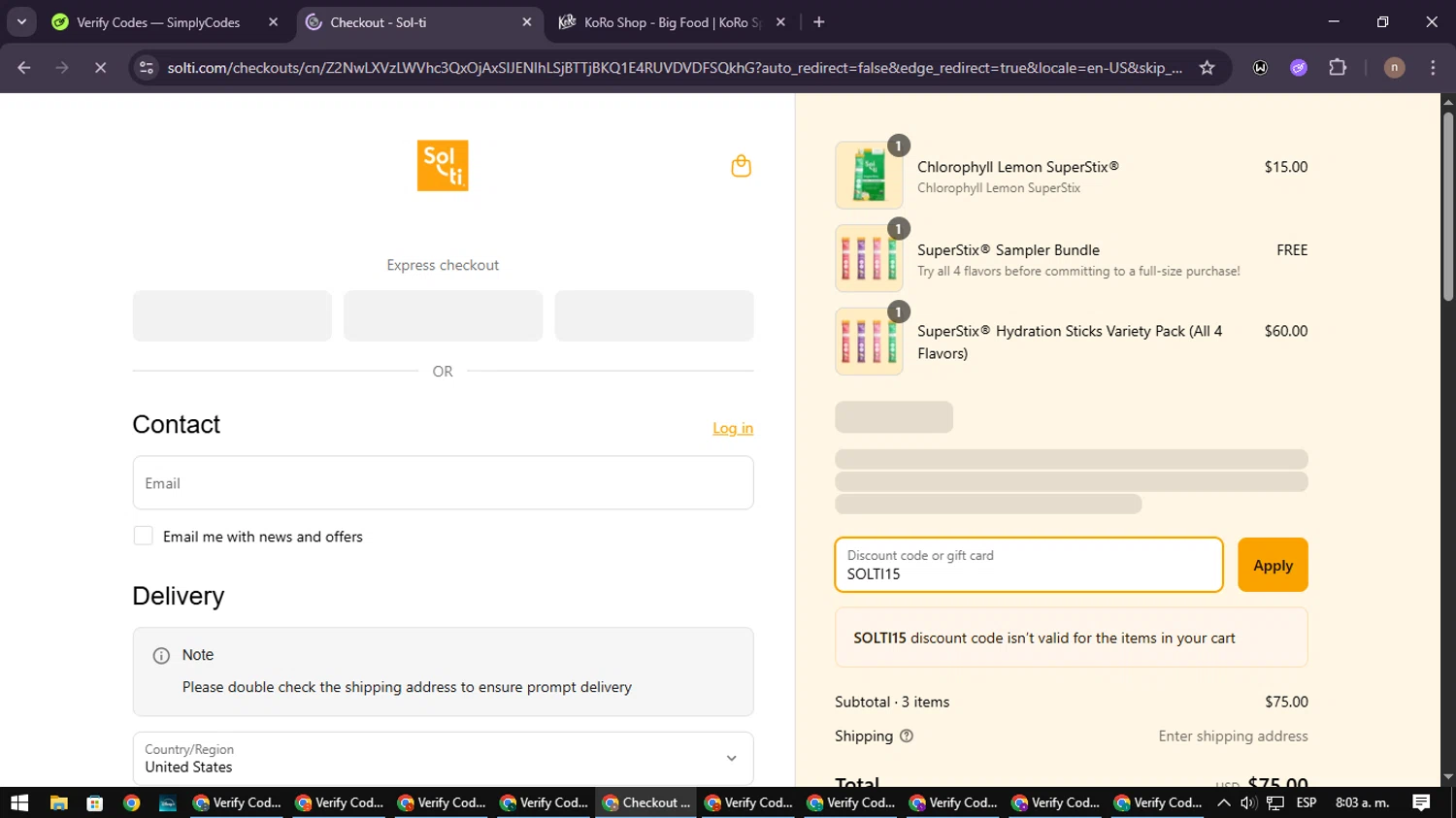
Task: Click "Subtotal · 3 items" text
Action: (892, 702)
